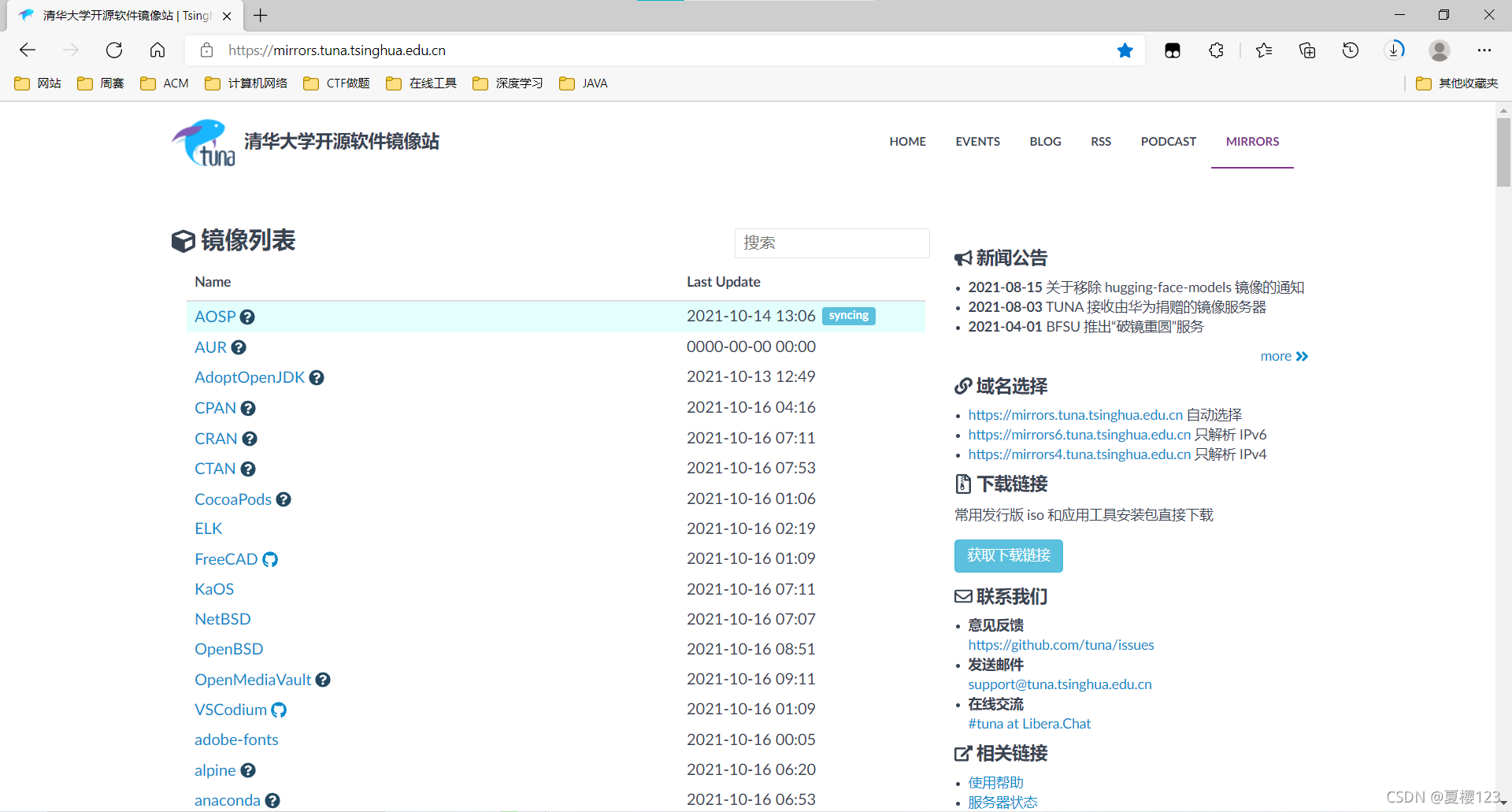Click the mirror 搜索 search field
This screenshot has height=812, width=1512.
click(x=832, y=243)
